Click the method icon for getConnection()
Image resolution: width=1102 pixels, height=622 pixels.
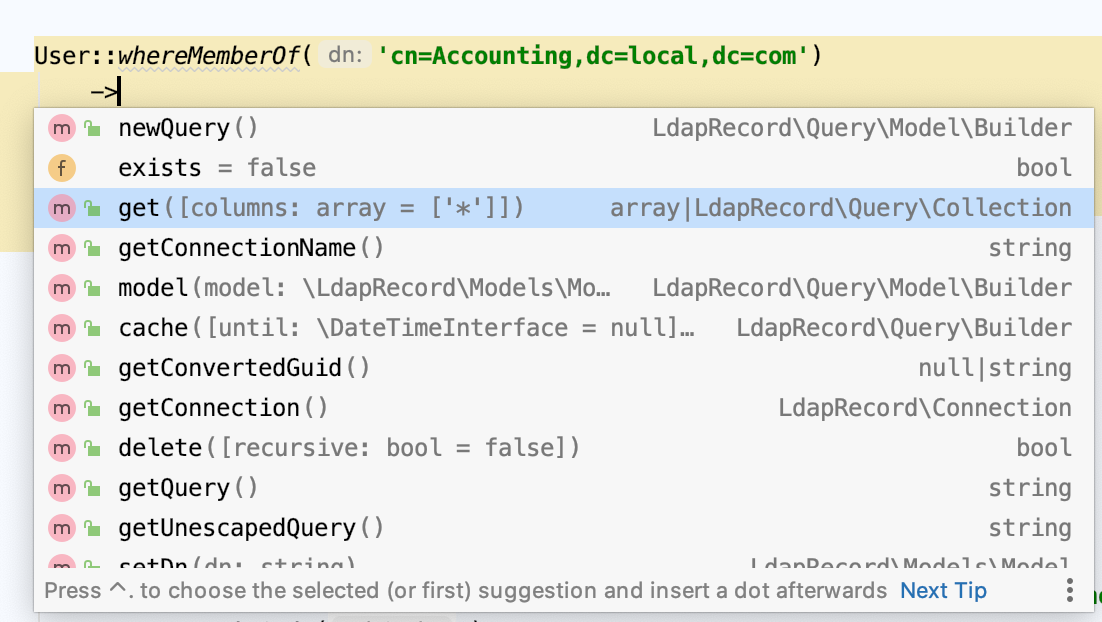[63, 407]
